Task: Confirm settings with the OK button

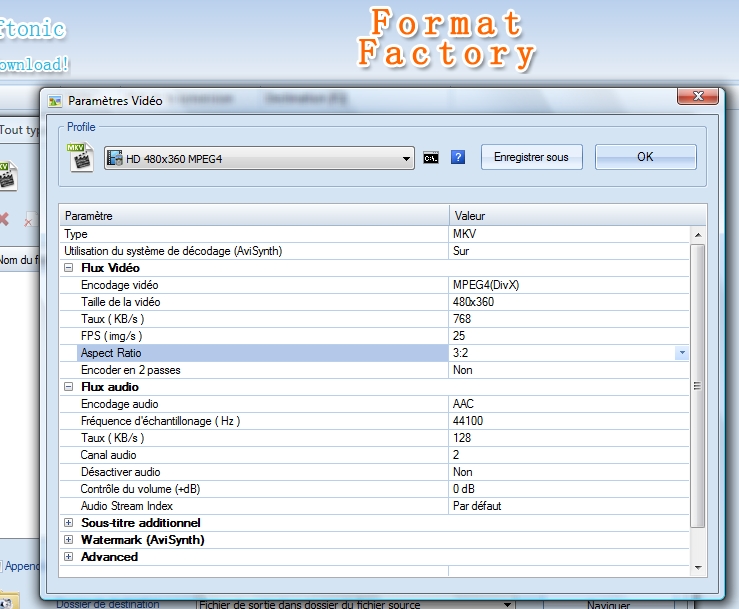Action: tap(645, 157)
